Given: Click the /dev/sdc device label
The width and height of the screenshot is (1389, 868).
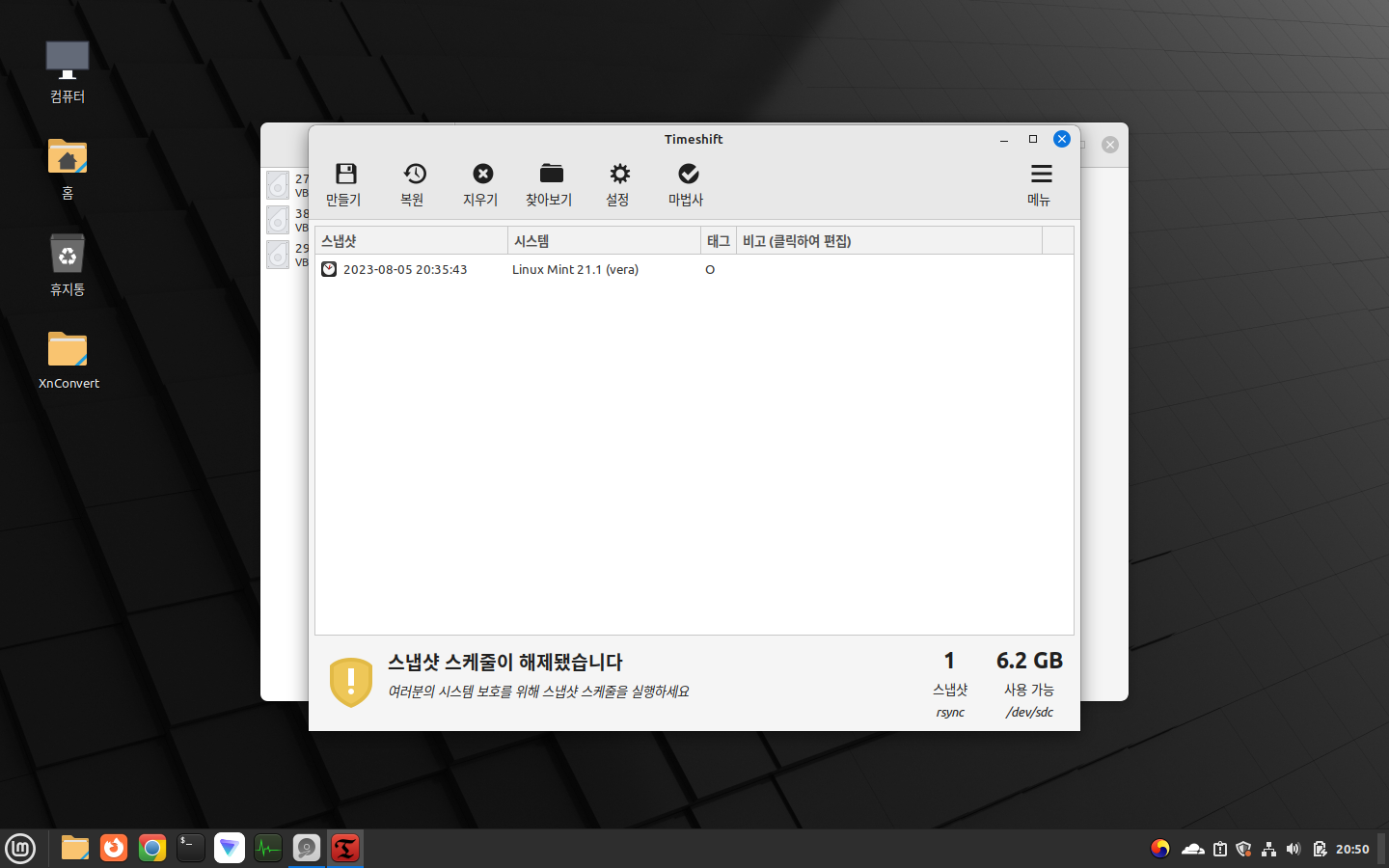Looking at the screenshot, I should (x=1029, y=713).
